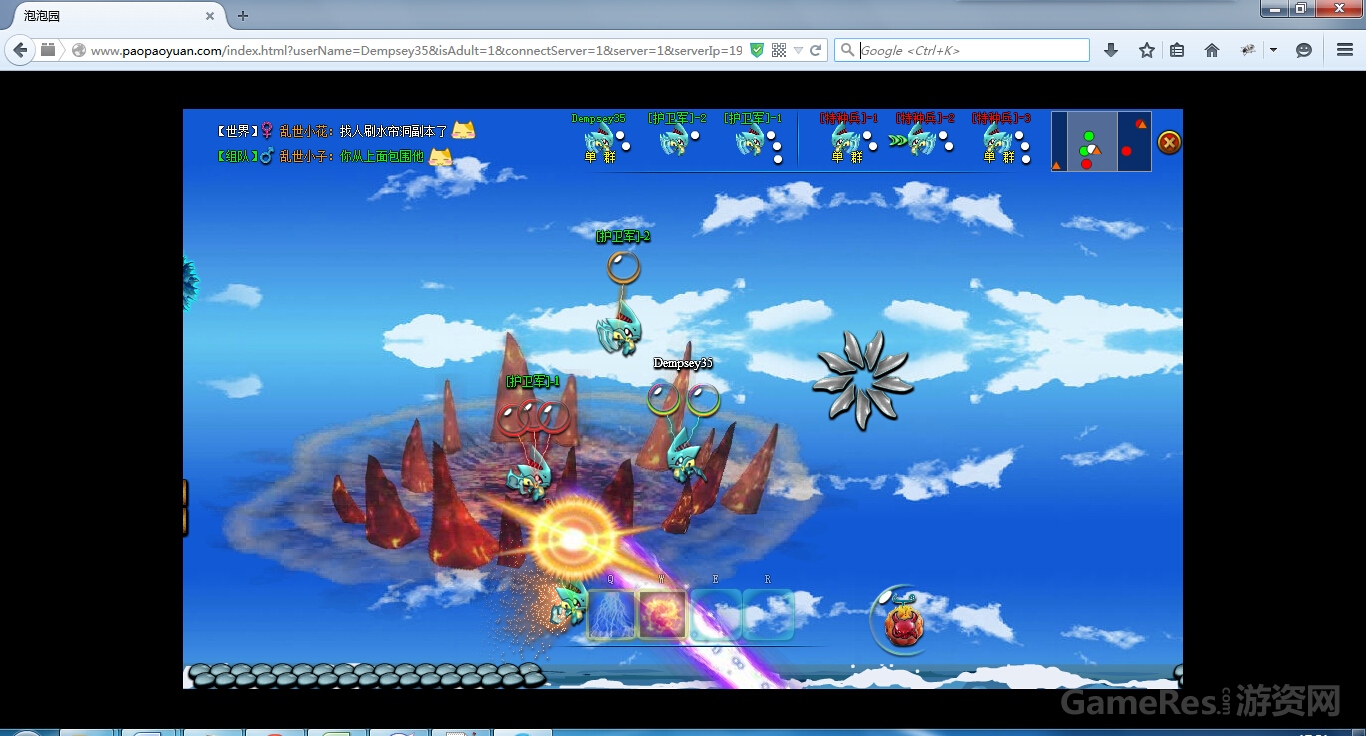Show the bookmarks list icon
1366x736 pixels.
(1177, 50)
